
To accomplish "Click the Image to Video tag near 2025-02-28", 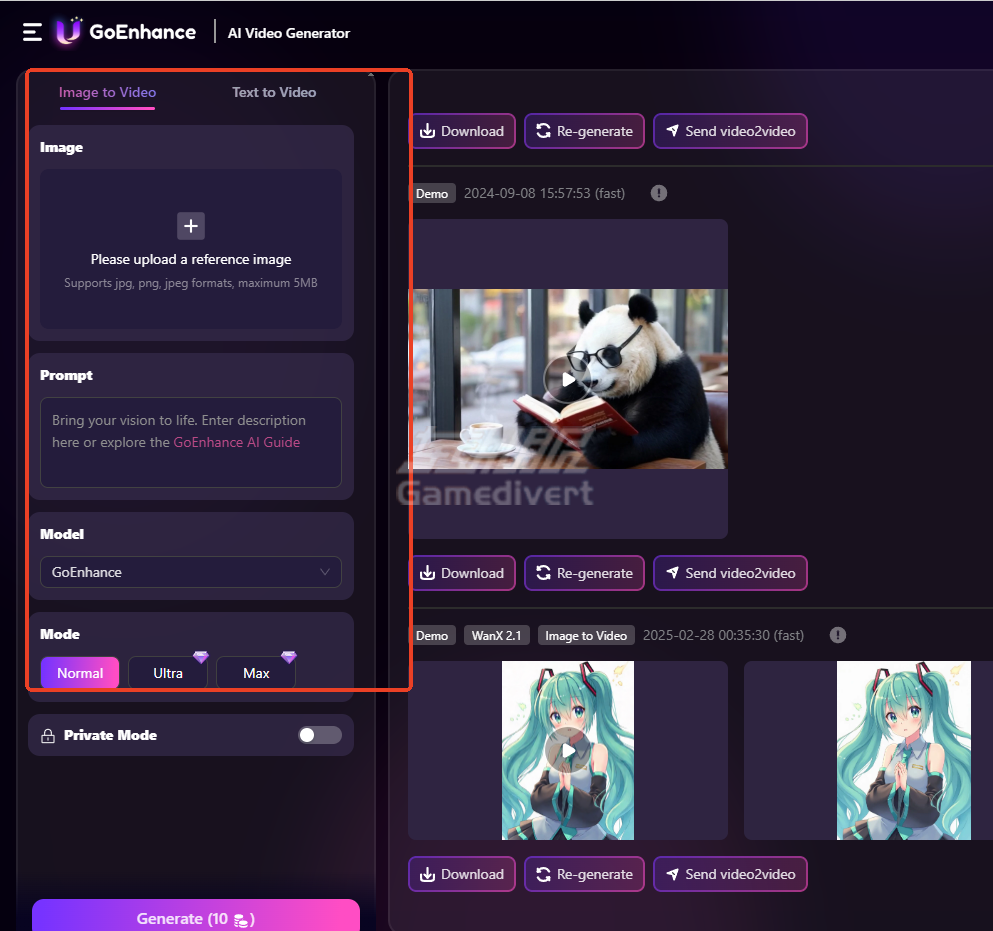I will pyautogui.click(x=586, y=635).
